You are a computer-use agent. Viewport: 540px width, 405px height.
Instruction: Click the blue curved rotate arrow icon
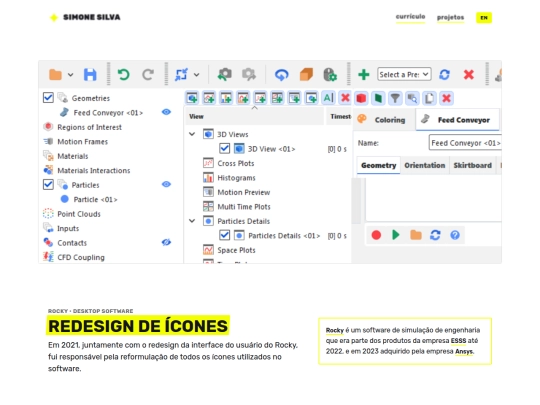coord(281,74)
